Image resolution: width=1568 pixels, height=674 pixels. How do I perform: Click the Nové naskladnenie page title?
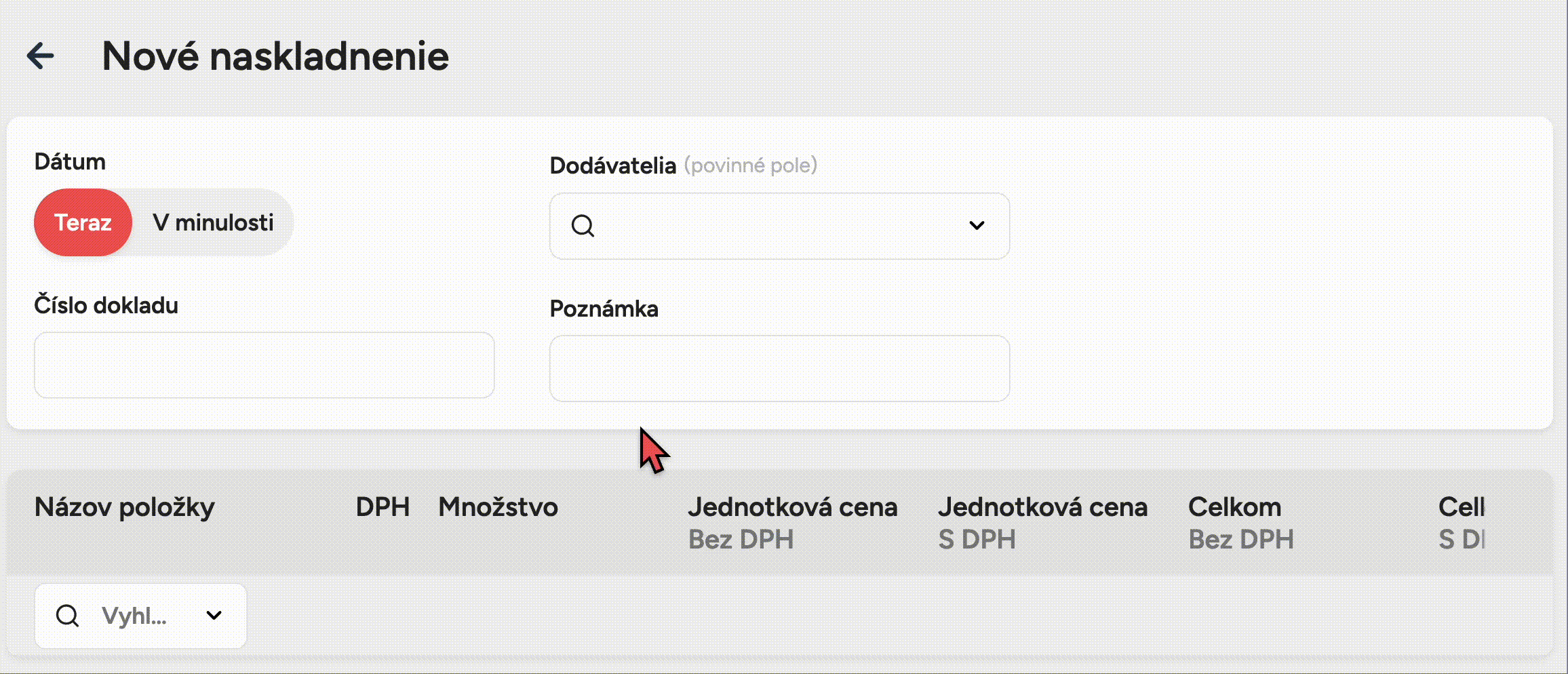(275, 56)
